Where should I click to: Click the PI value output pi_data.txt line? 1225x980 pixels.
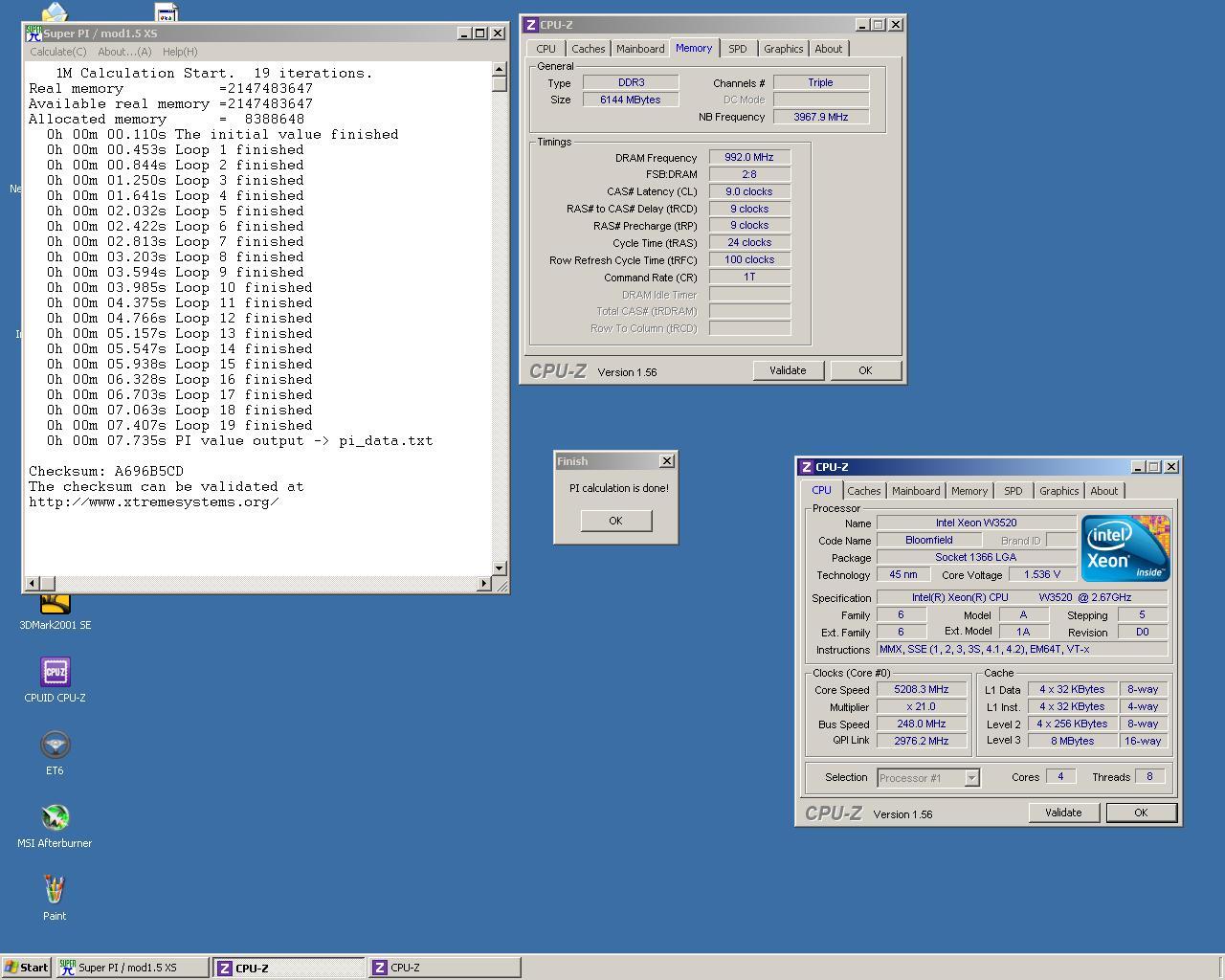pyautogui.click(x=240, y=440)
